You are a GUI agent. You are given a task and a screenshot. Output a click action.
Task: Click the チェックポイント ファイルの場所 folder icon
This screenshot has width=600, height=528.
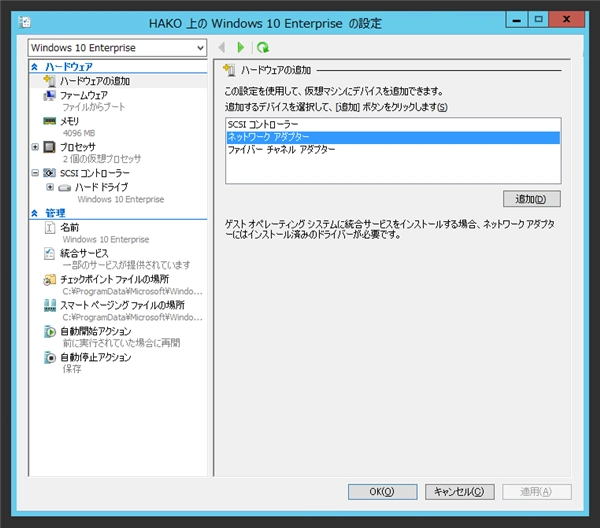click(x=50, y=279)
